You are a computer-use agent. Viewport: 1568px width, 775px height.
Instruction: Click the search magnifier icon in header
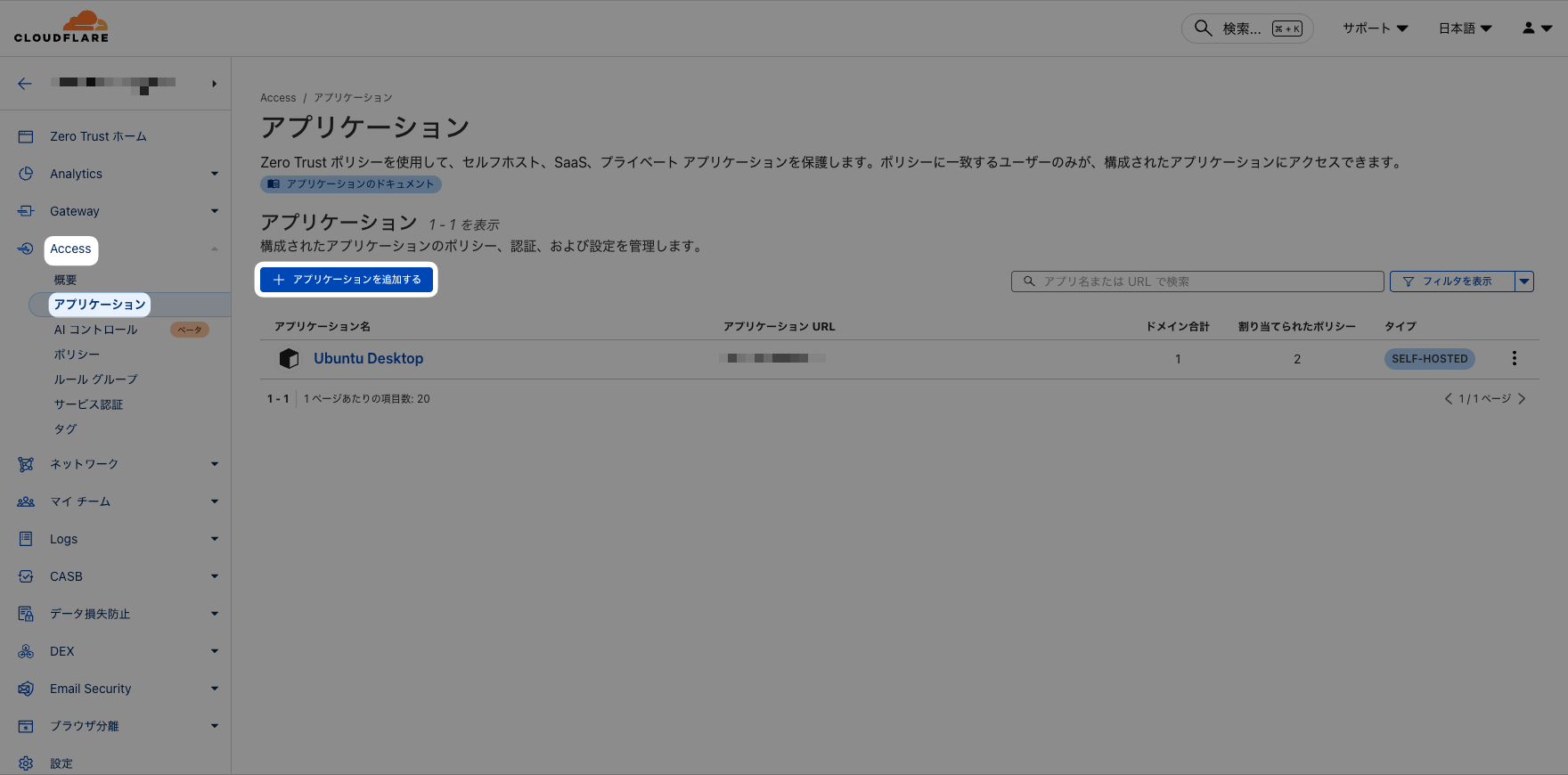click(x=1203, y=28)
